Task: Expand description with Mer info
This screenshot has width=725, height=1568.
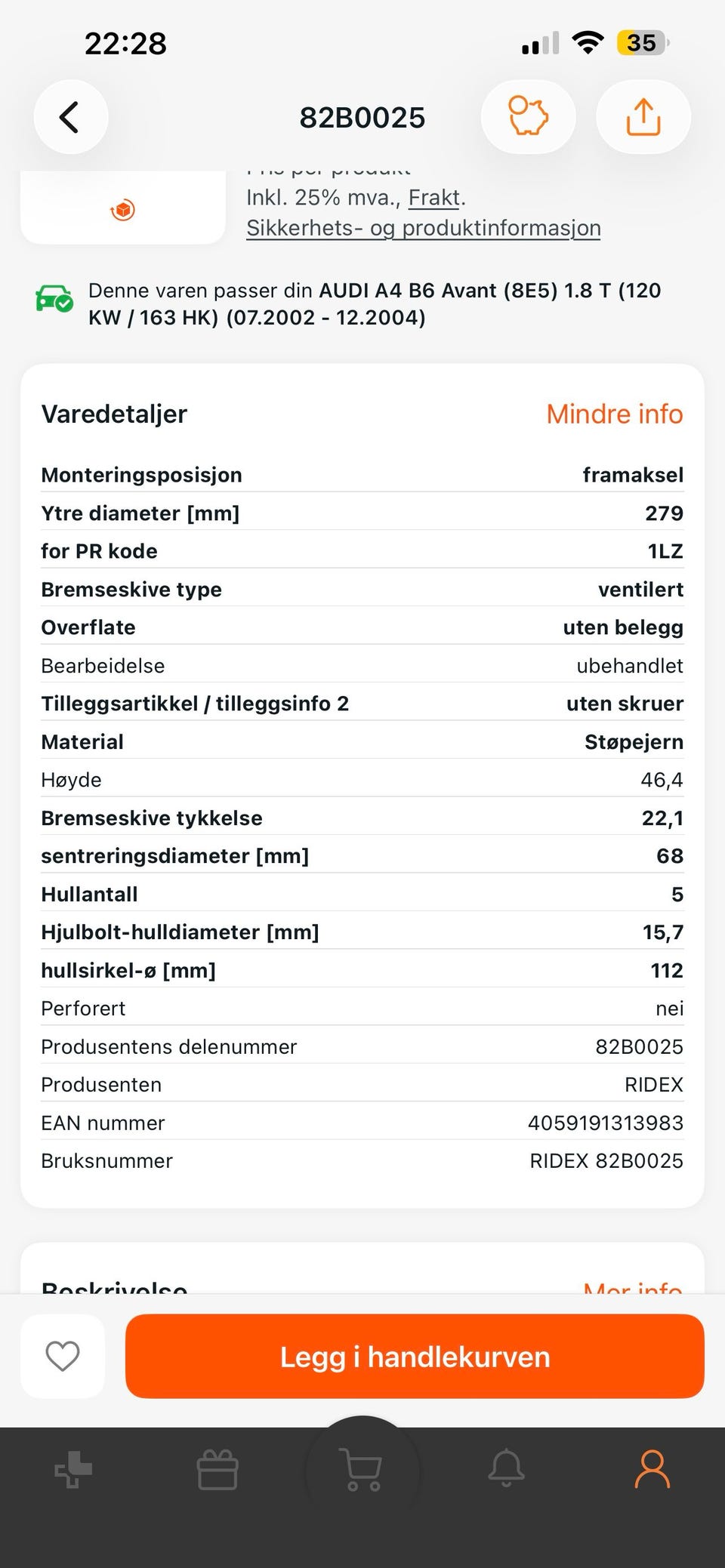Action: point(633,1286)
